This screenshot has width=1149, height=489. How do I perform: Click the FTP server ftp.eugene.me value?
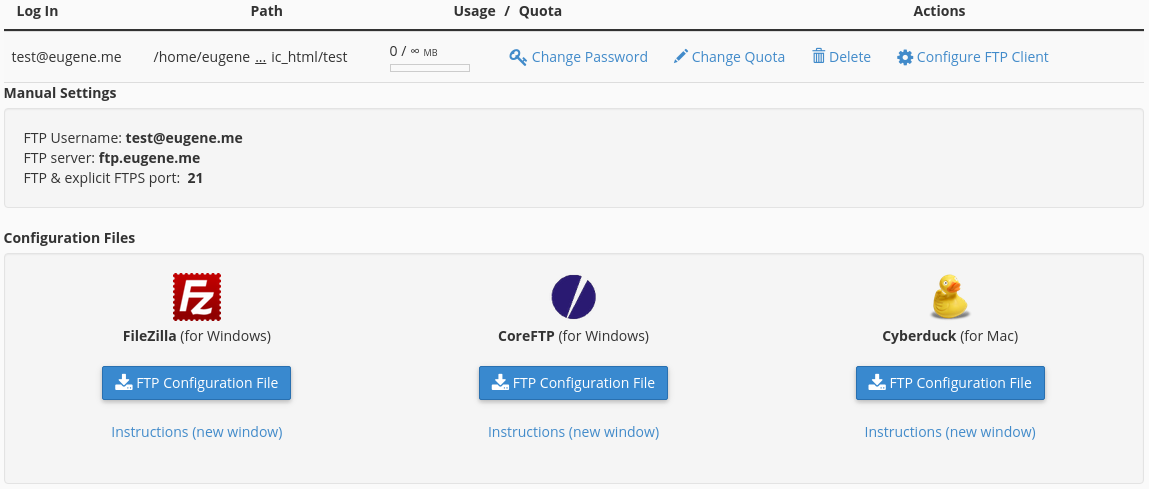[x=149, y=158]
